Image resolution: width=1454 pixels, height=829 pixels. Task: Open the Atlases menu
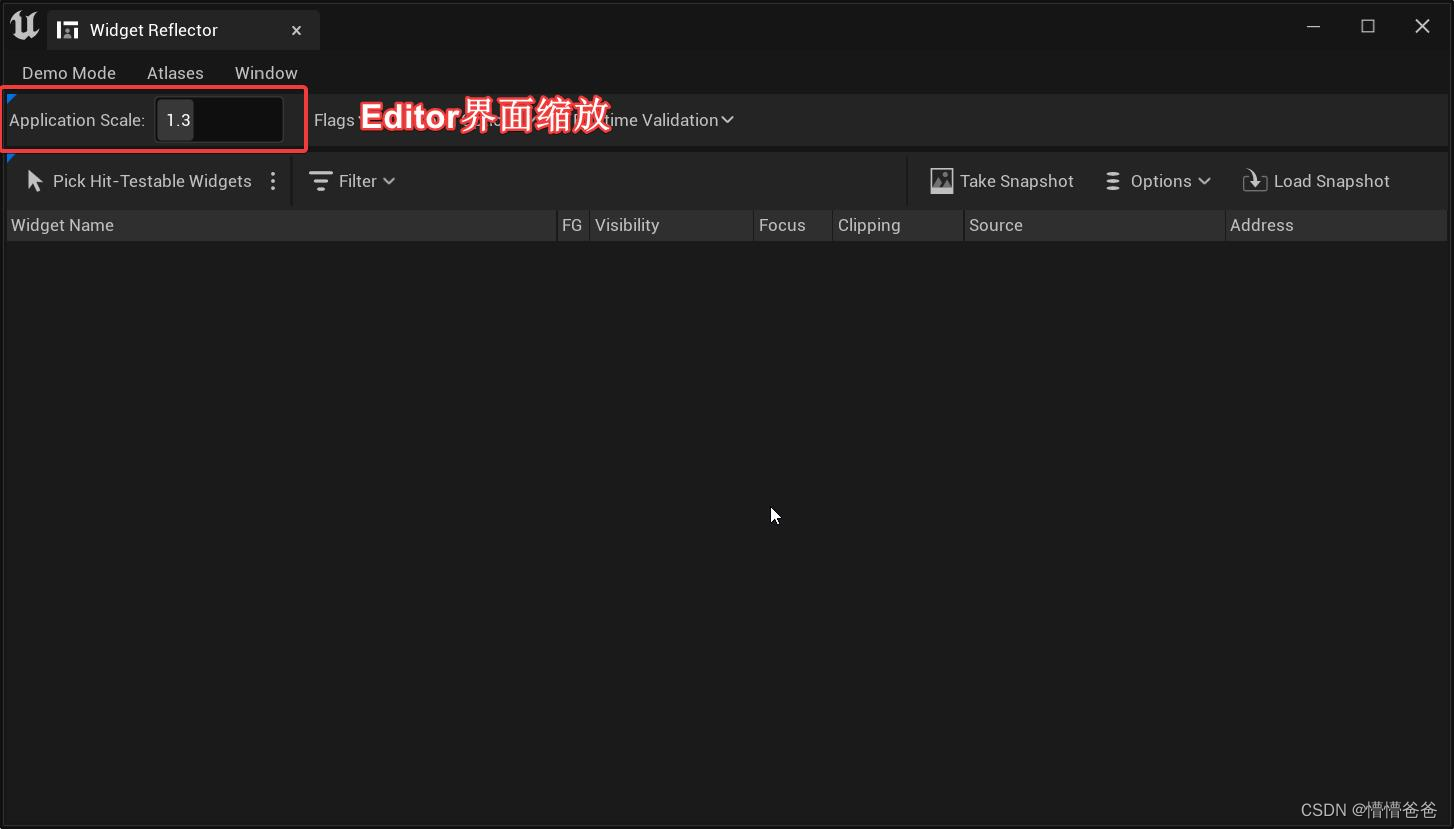click(174, 73)
